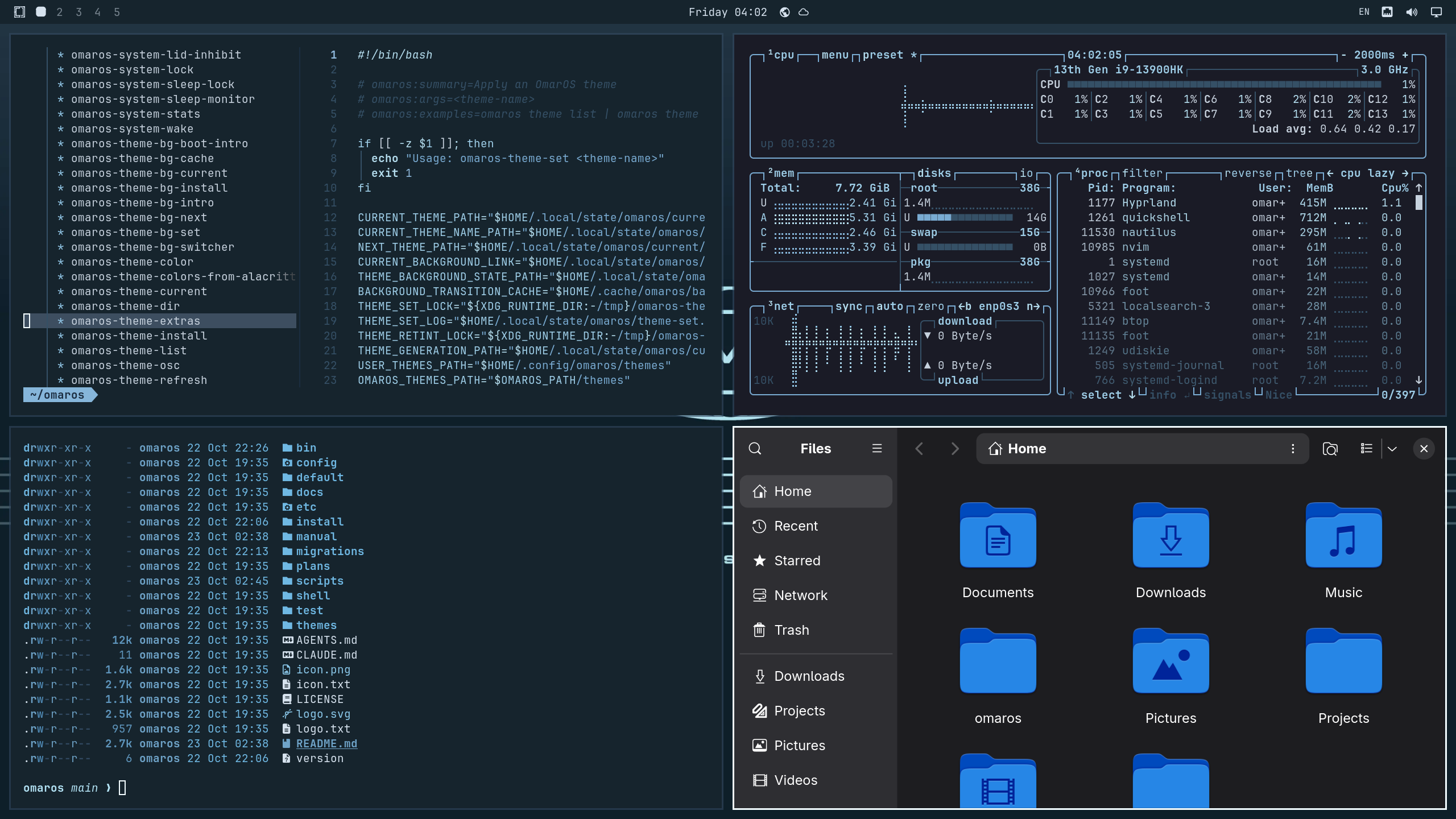Select the omaros folder icon
Image resolution: width=1456 pixels, height=819 pixels.
(x=998, y=661)
